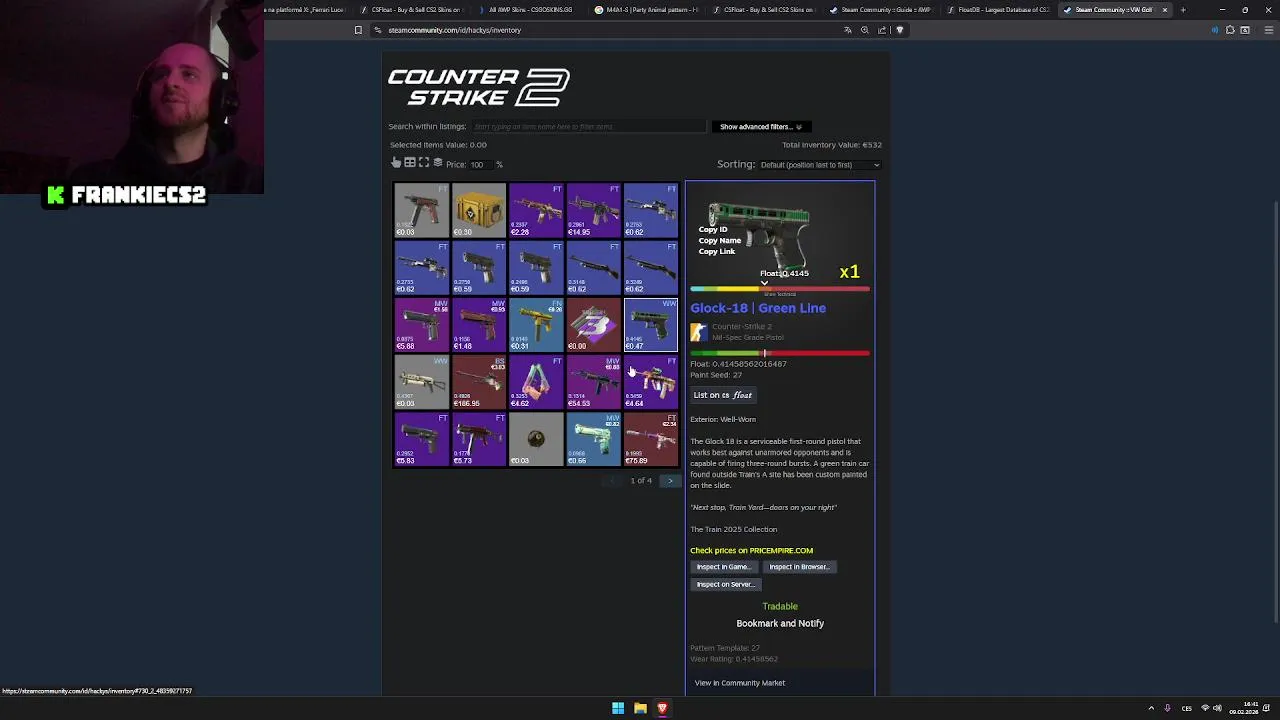The height and width of the screenshot is (720, 1280).
Task: Click List on csfloat button
Action: [723, 395]
